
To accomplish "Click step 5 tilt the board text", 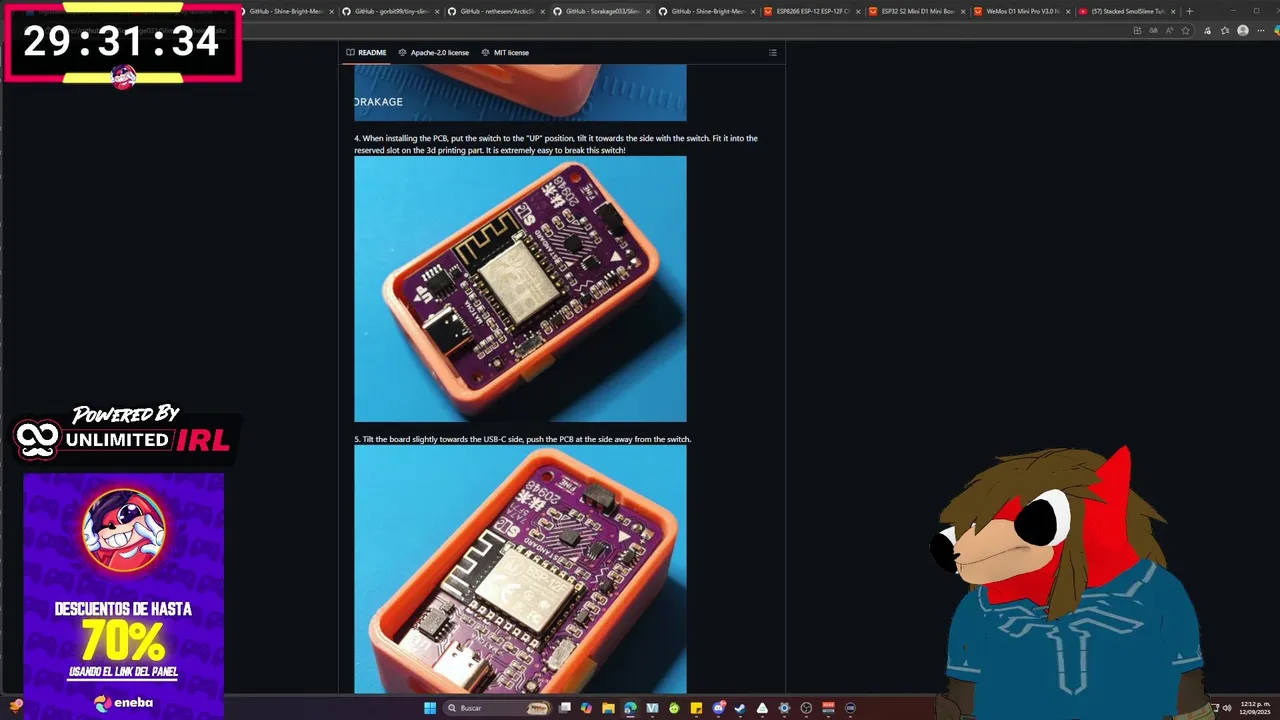I will tap(522, 439).
